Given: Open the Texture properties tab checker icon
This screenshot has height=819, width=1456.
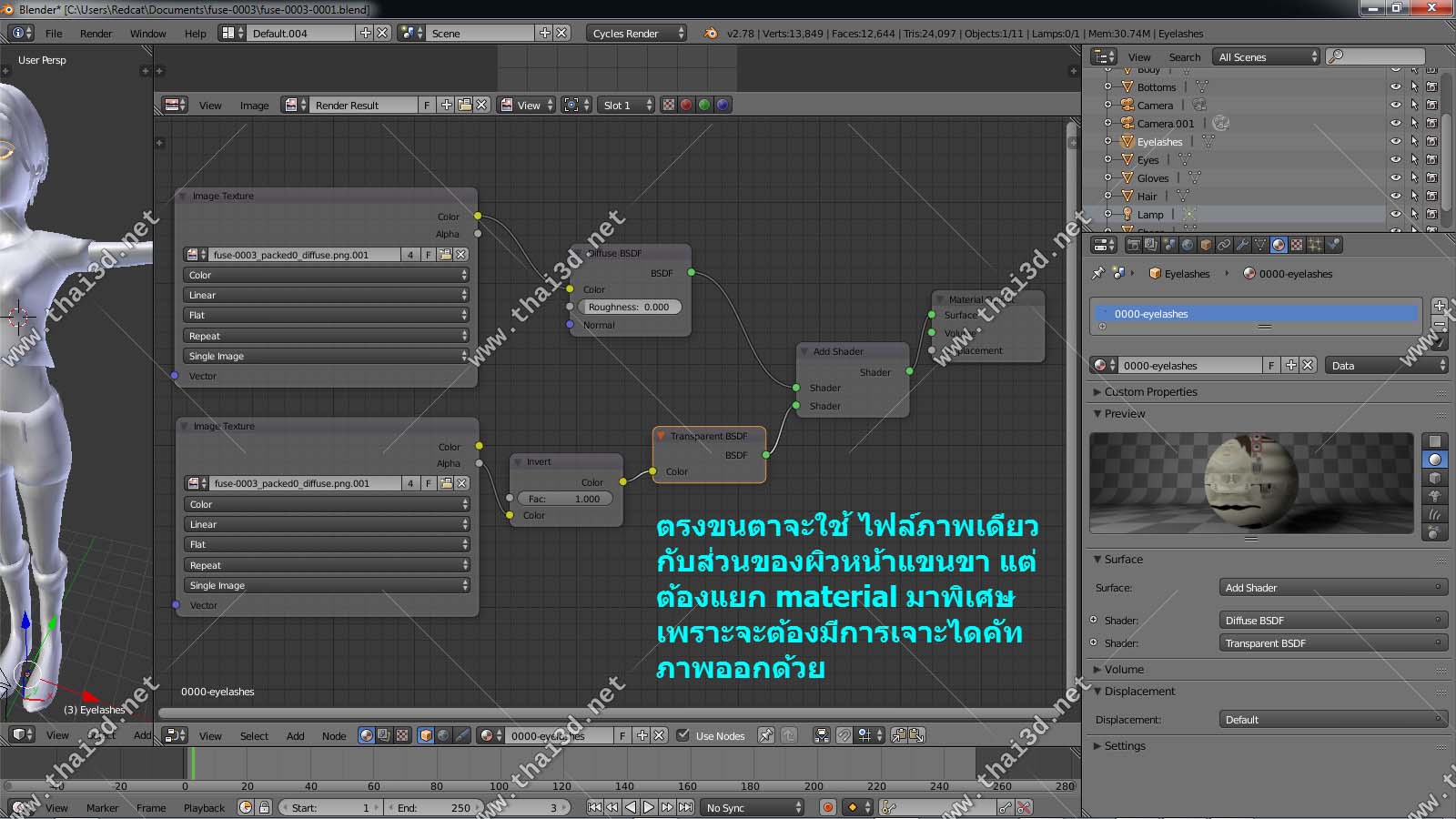Looking at the screenshot, I should pyautogui.click(x=1297, y=245).
